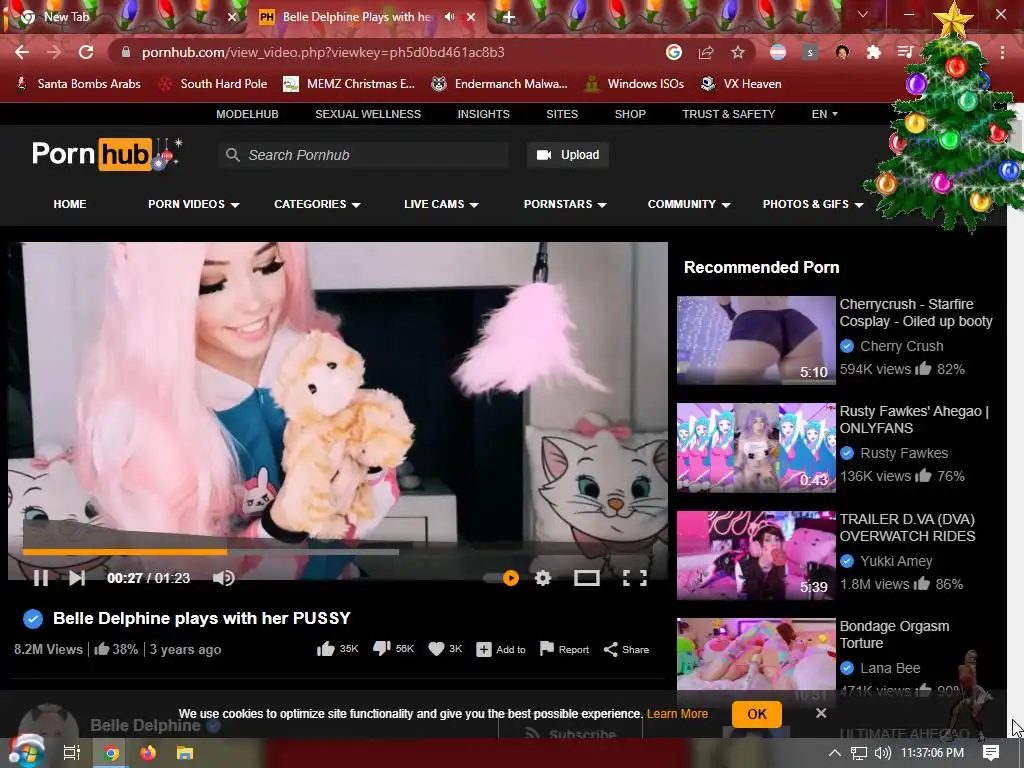This screenshot has height=768, width=1024.
Task: Skip to the next video
Action: point(77,578)
